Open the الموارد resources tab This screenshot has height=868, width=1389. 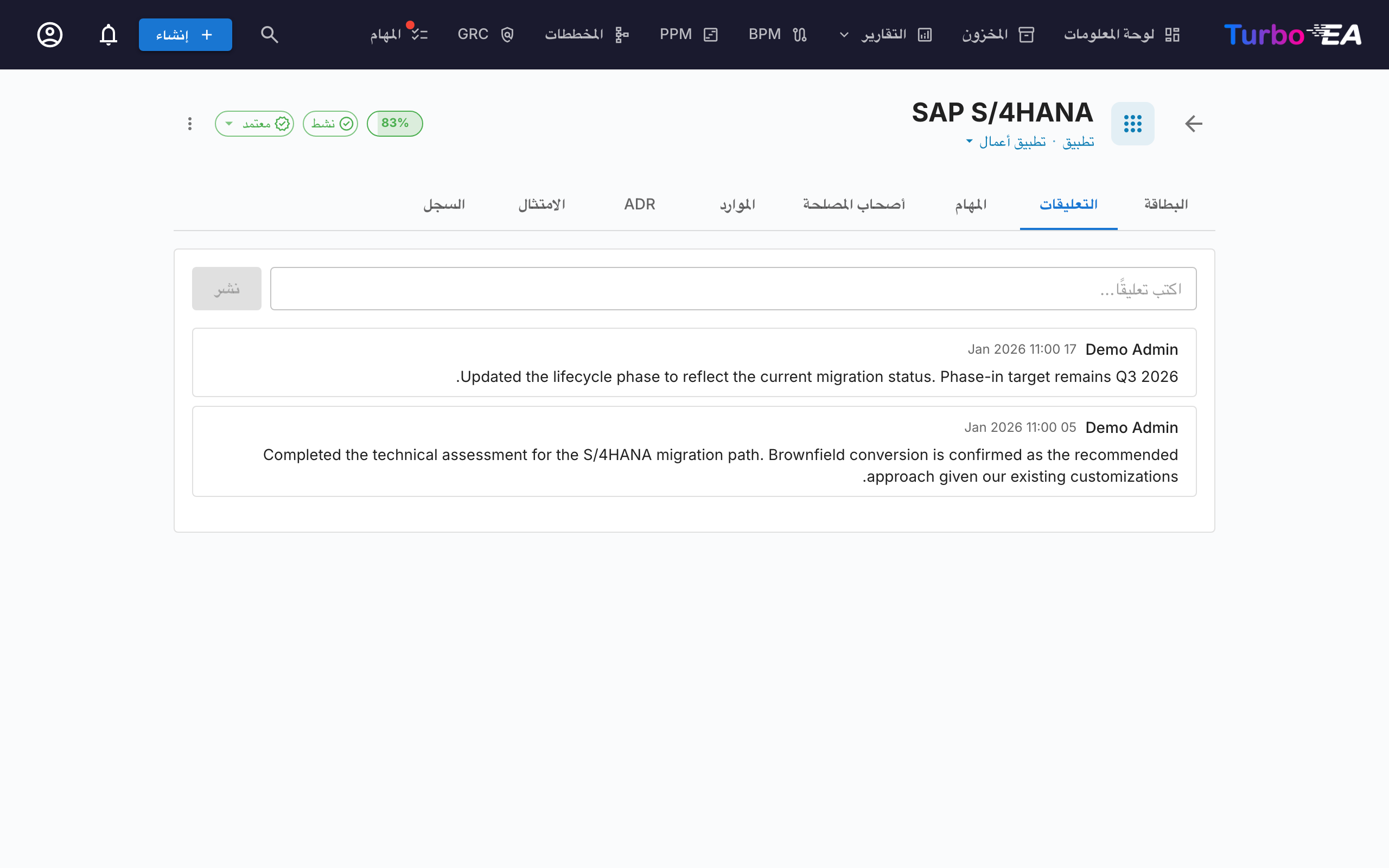point(737,205)
